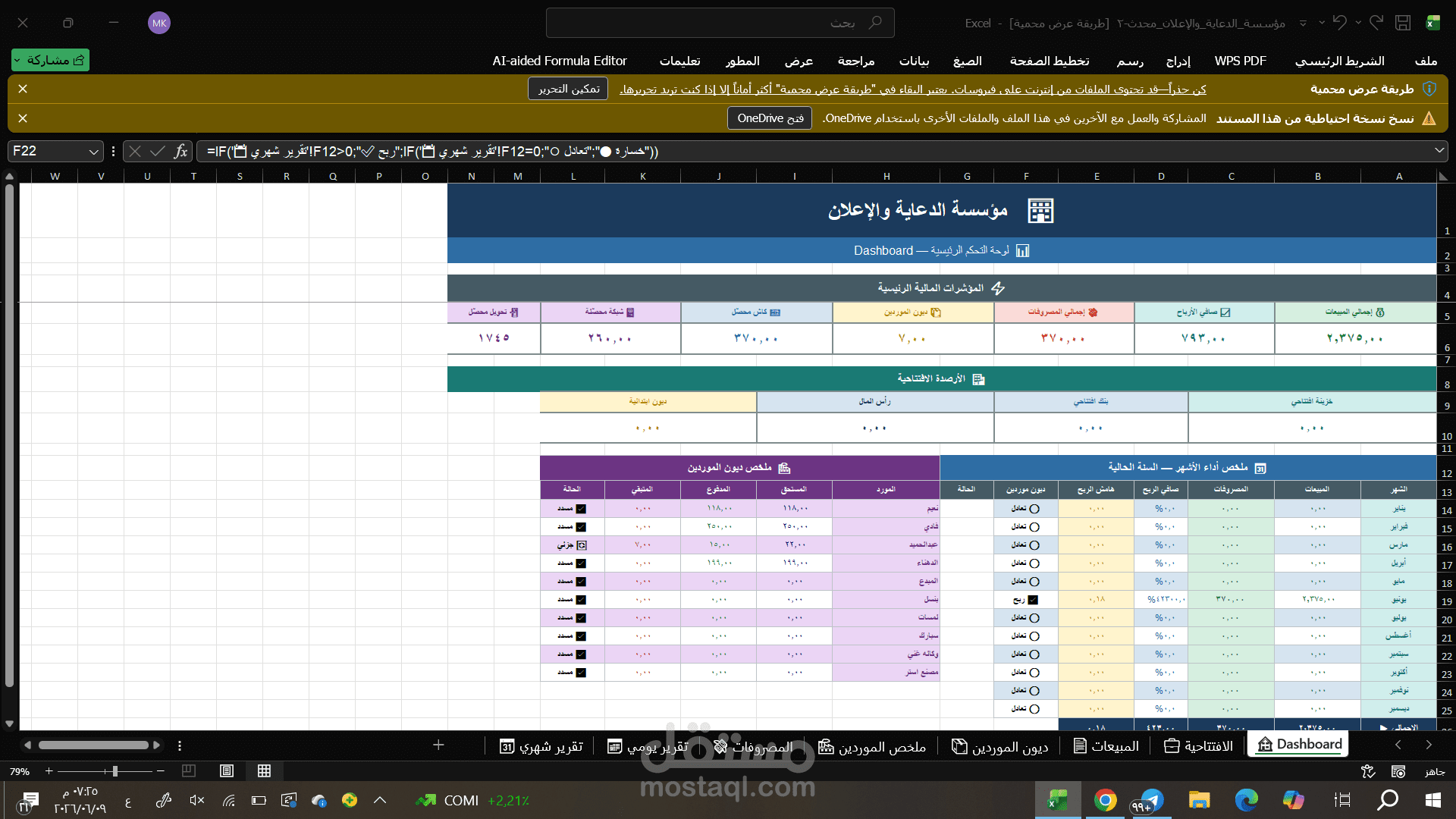1456x819 pixels.
Task: Click the بحث search box
Action: click(x=720, y=23)
